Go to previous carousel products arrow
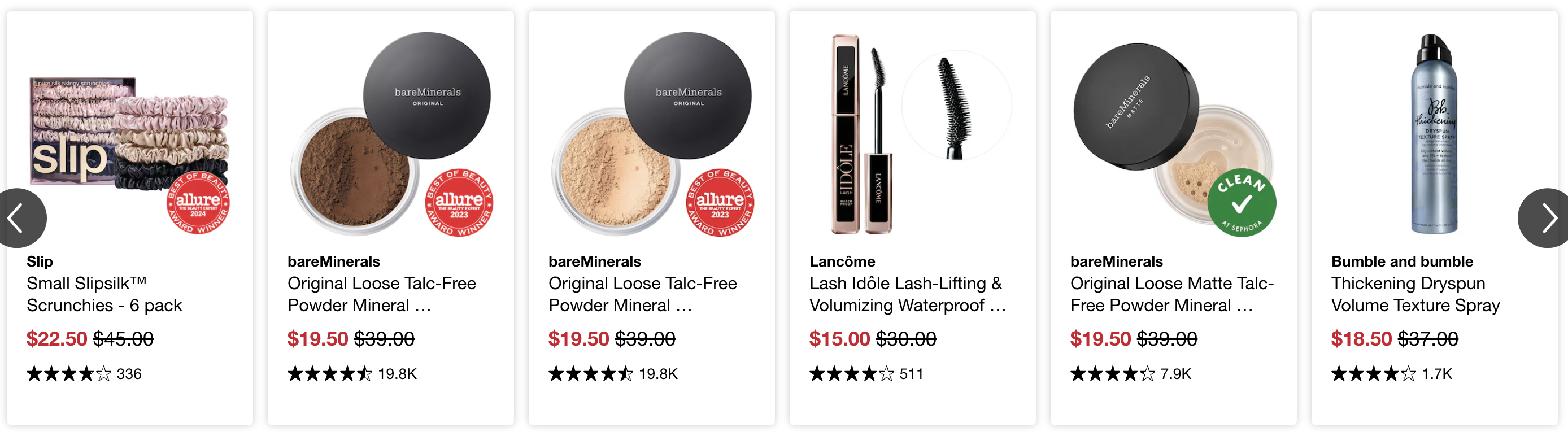The image size is (1568, 436). 19,218
